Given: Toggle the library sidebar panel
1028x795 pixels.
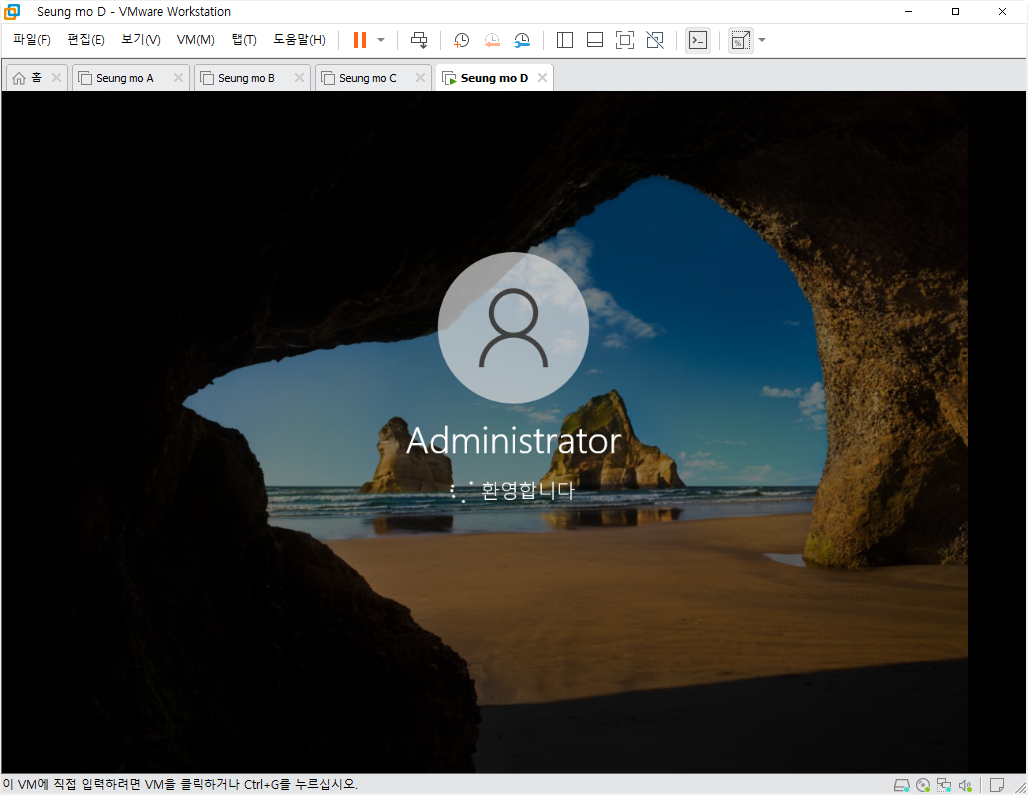Looking at the screenshot, I should tap(564, 40).
